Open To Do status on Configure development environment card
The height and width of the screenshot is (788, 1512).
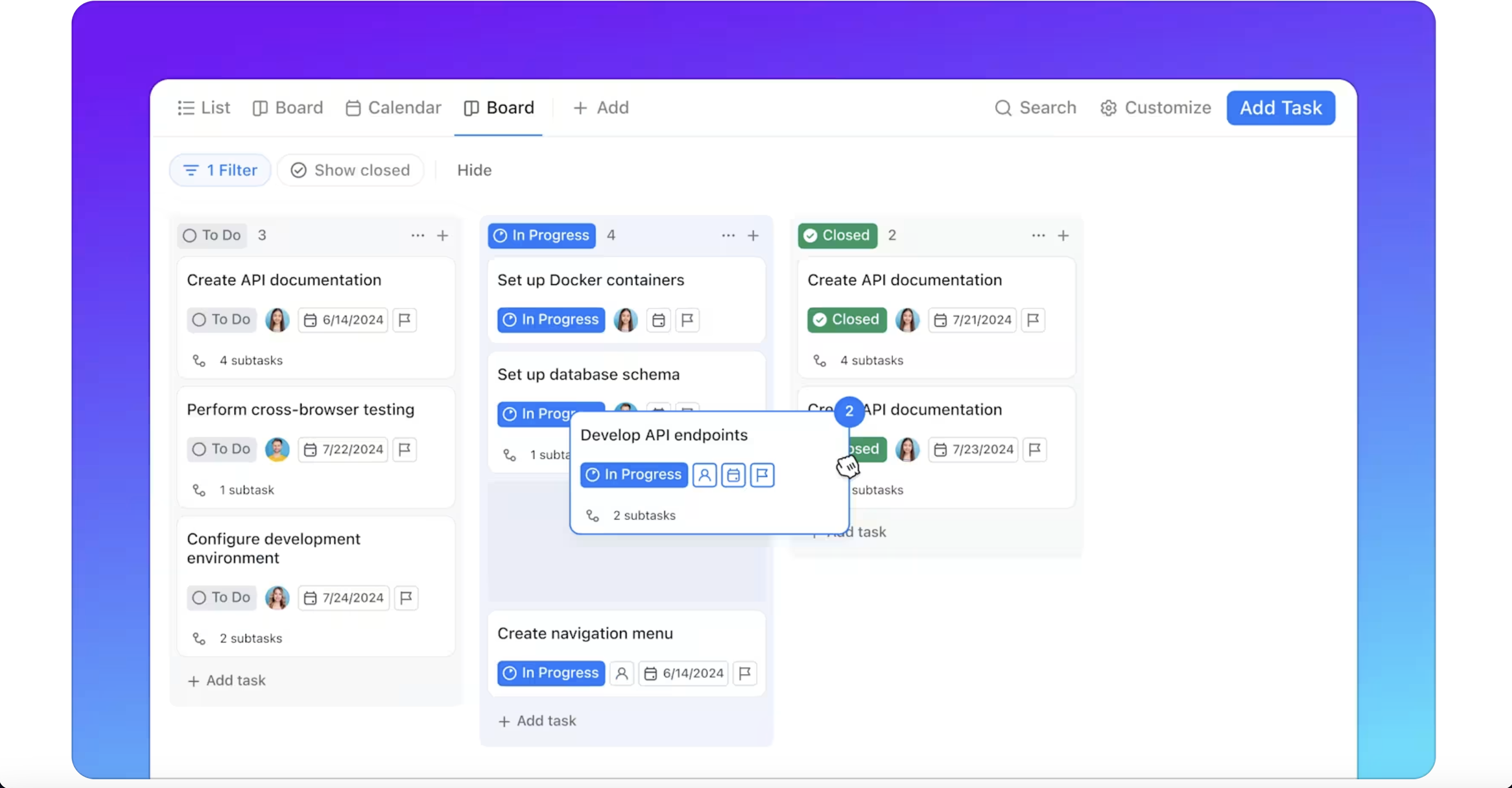click(x=221, y=598)
